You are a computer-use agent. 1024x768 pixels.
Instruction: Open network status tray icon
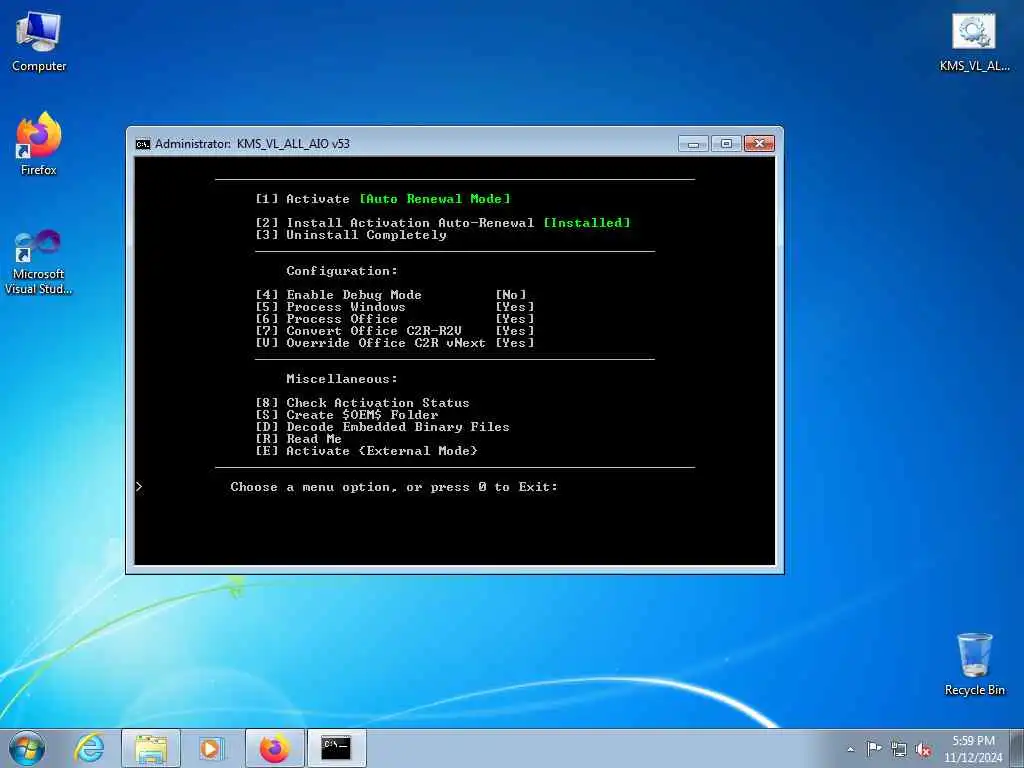[x=899, y=749]
